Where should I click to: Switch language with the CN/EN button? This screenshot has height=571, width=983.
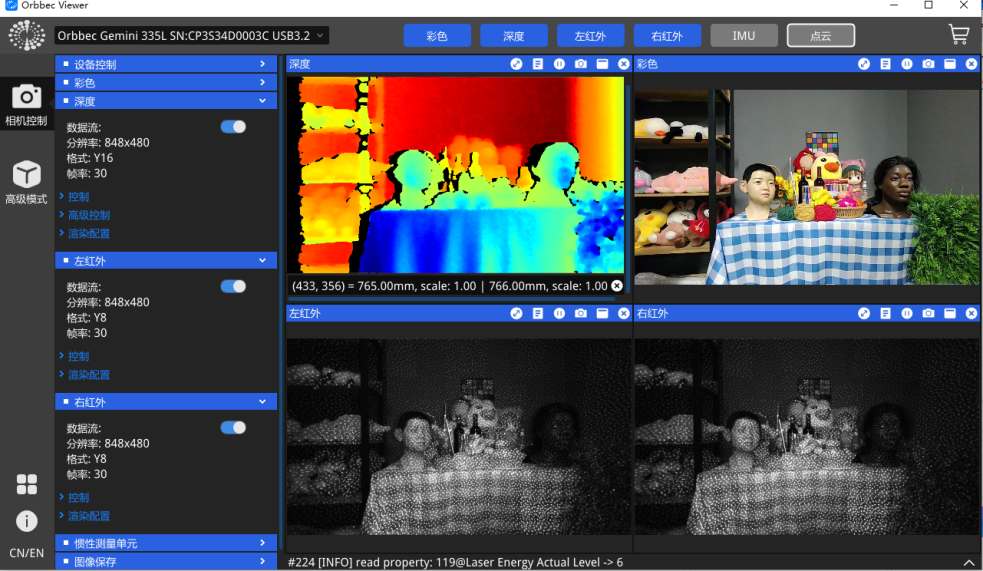coord(26,553)
